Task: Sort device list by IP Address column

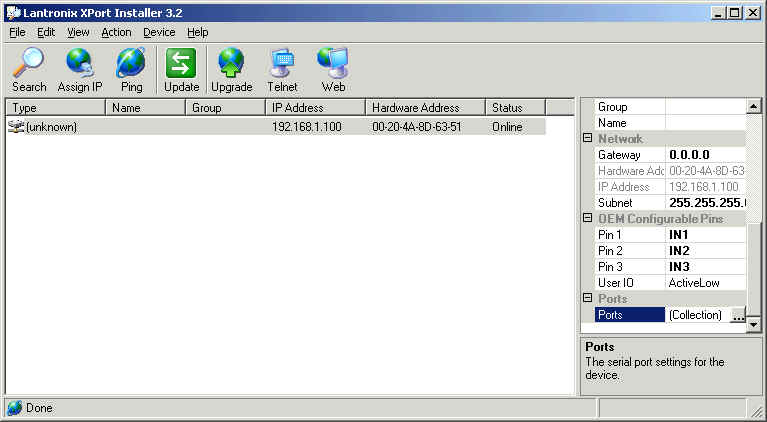Action: (x=316, y=108)
